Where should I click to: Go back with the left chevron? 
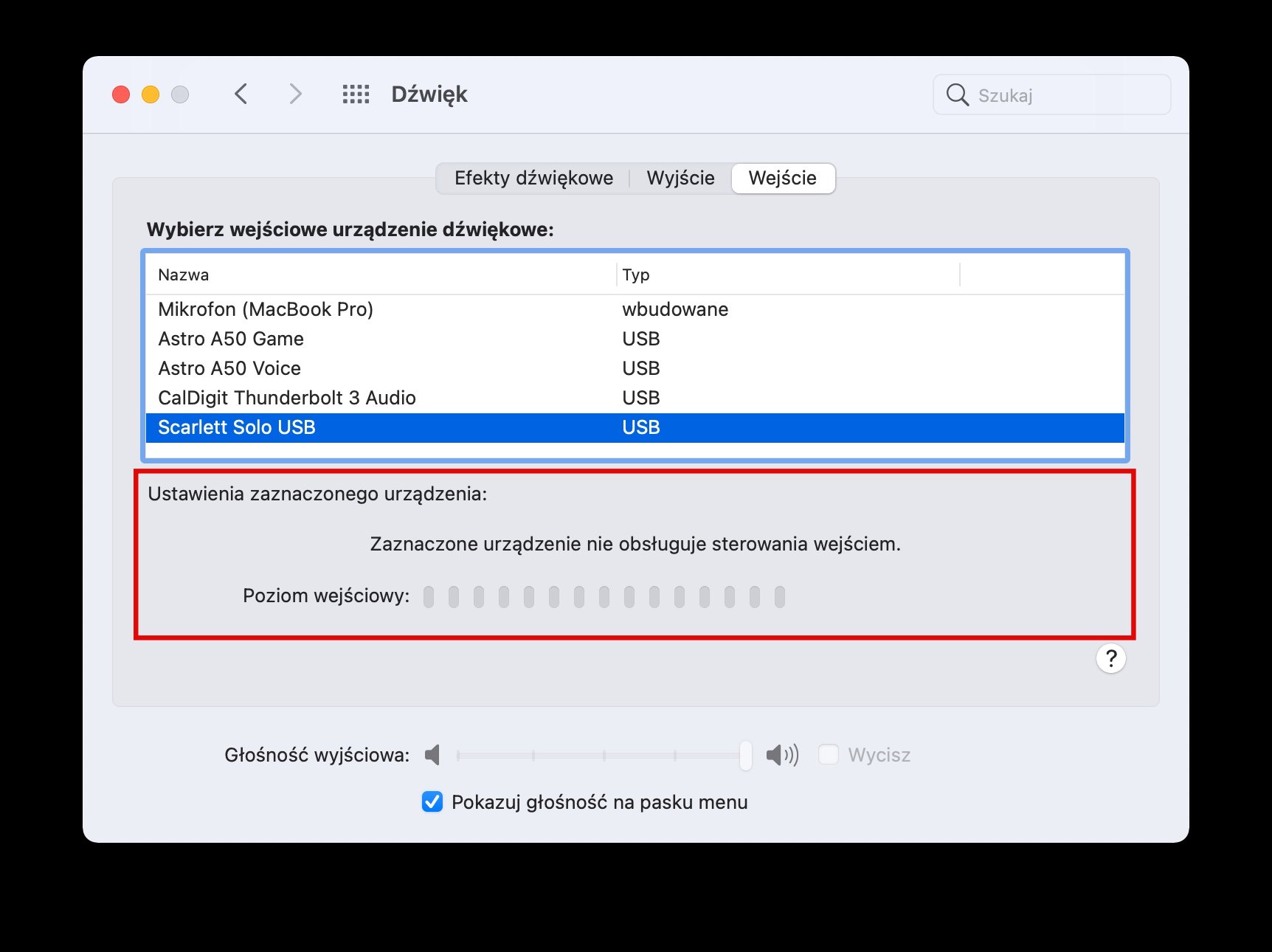[241, 94]
